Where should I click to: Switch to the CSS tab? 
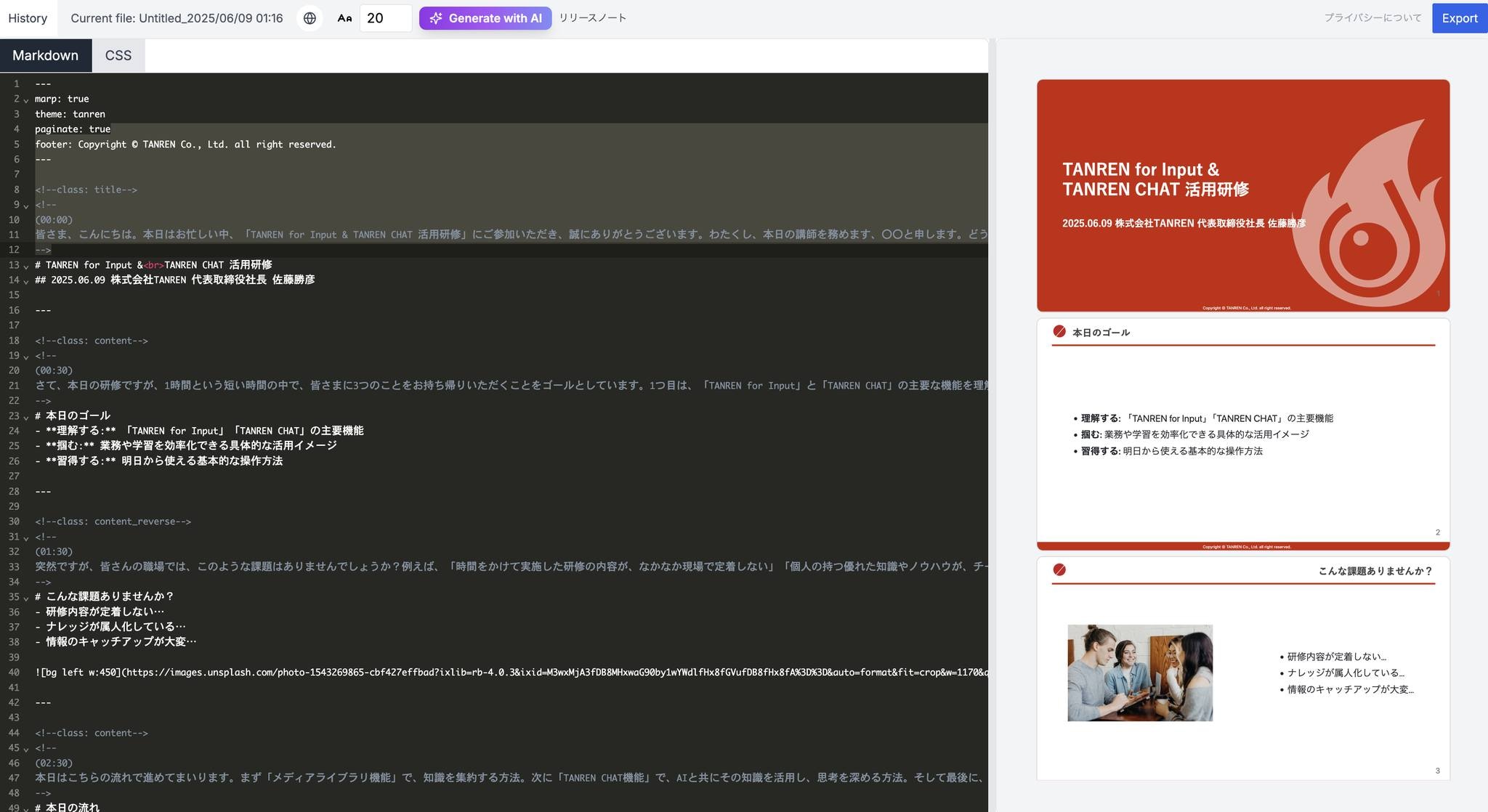(118, 55)
